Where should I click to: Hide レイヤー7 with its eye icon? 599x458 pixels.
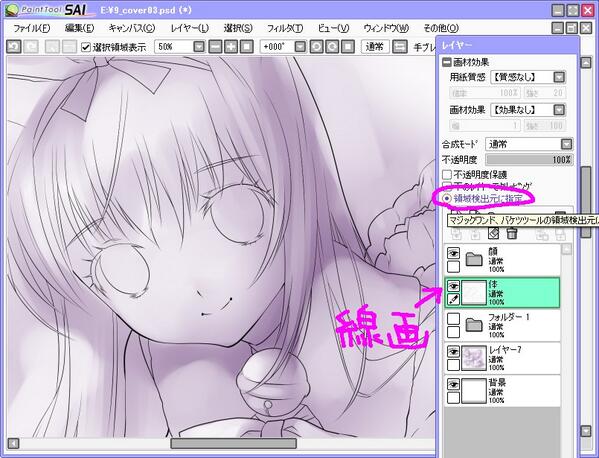pyautogui.click(x=453, y=351)
